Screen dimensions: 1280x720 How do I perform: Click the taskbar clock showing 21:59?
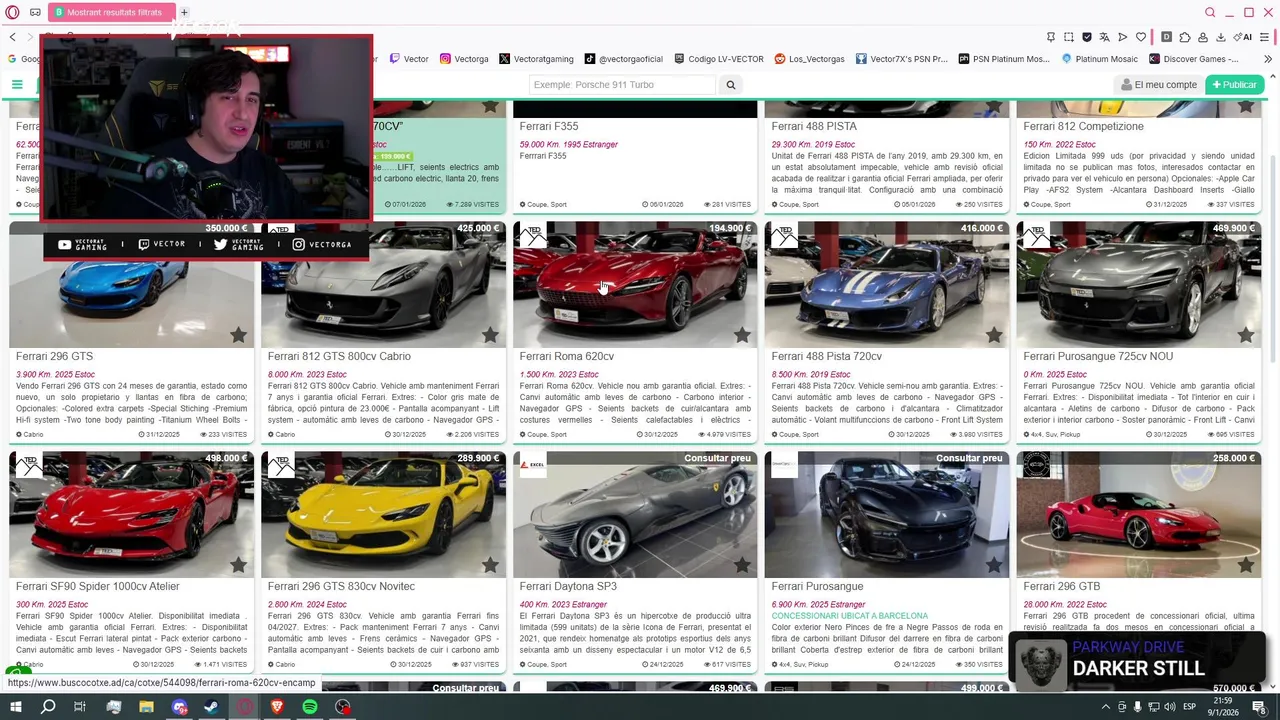click(x=1223, y=707)
